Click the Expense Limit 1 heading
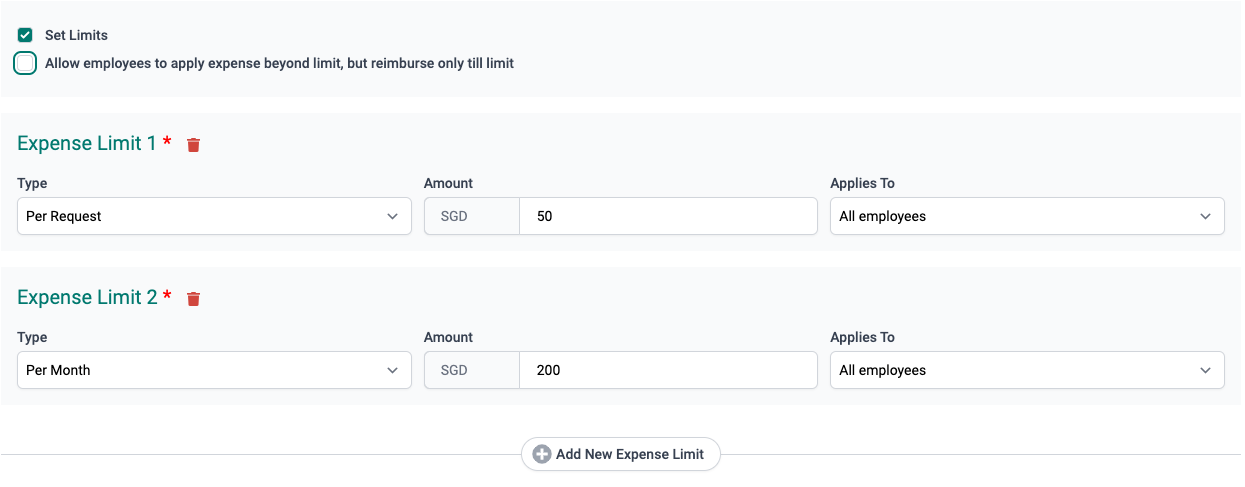The width and height of the screenshot is (1245, 487). [x=87, y=143]
